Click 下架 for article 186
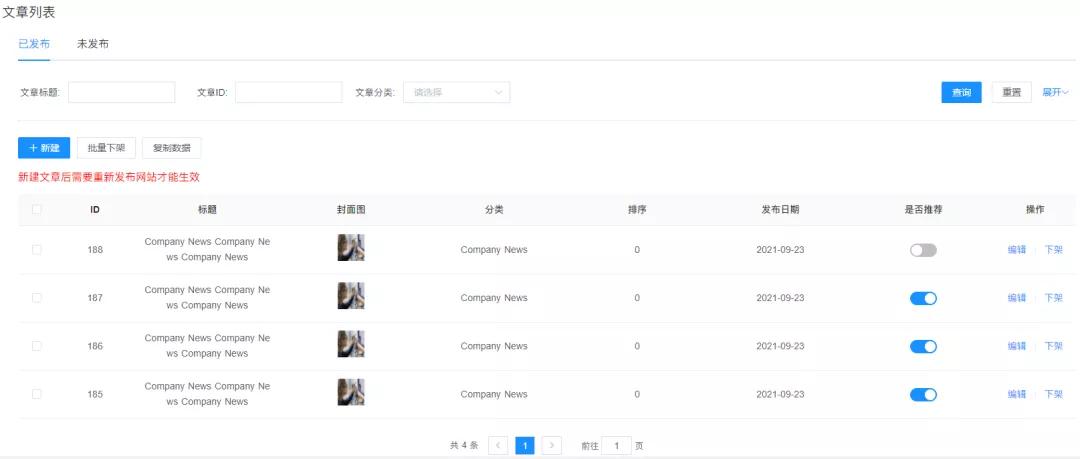 1053,346
